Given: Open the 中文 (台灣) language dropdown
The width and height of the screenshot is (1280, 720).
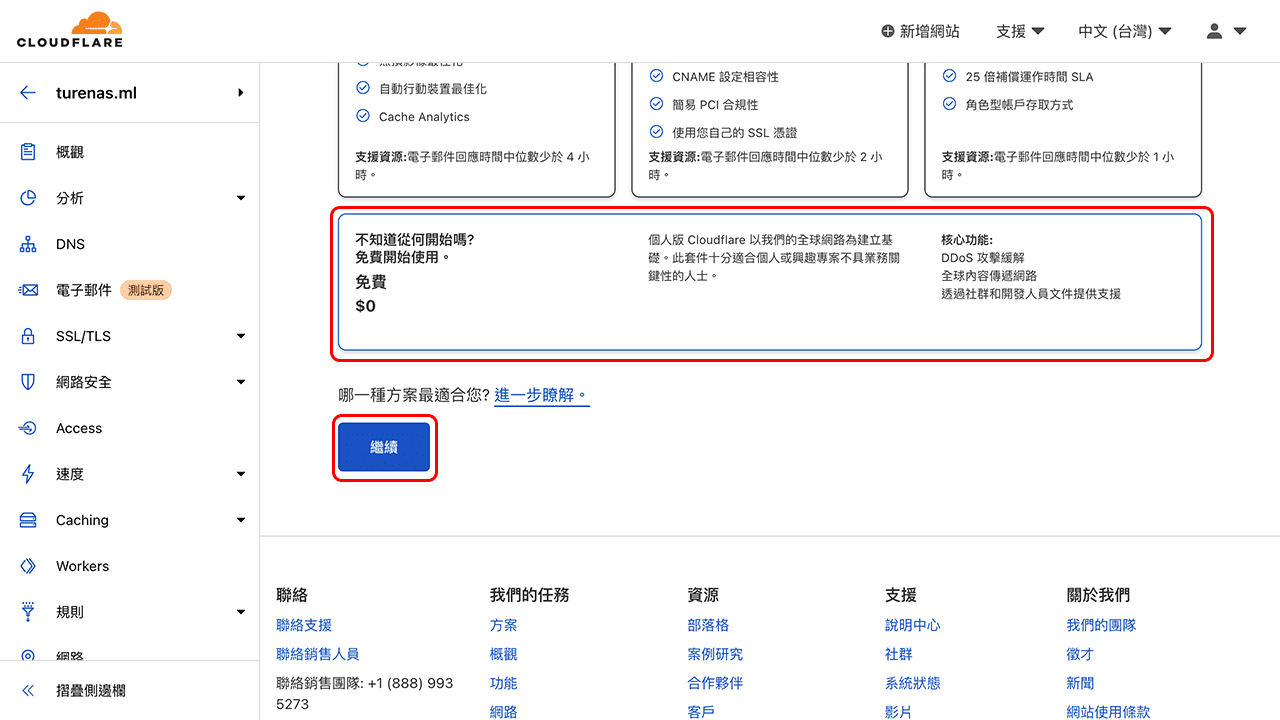Looking at the screenshot, I should (x=1124, y=31).
